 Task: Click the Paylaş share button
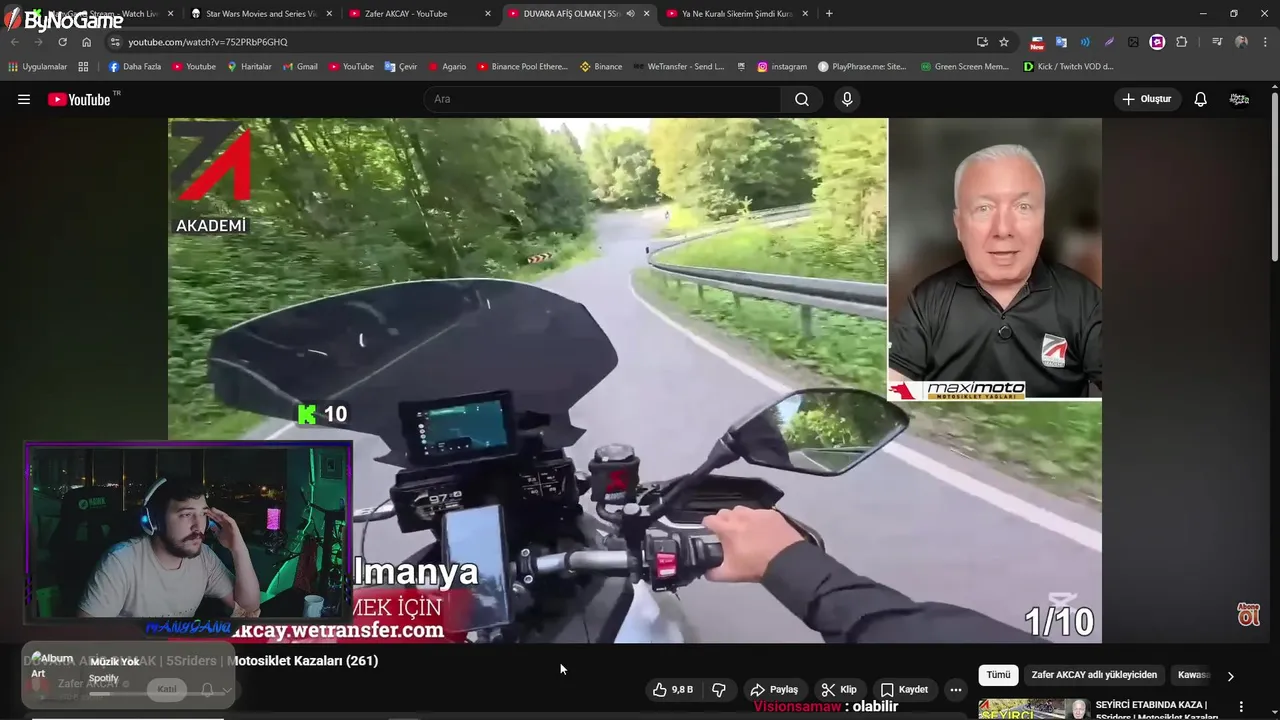774,690
